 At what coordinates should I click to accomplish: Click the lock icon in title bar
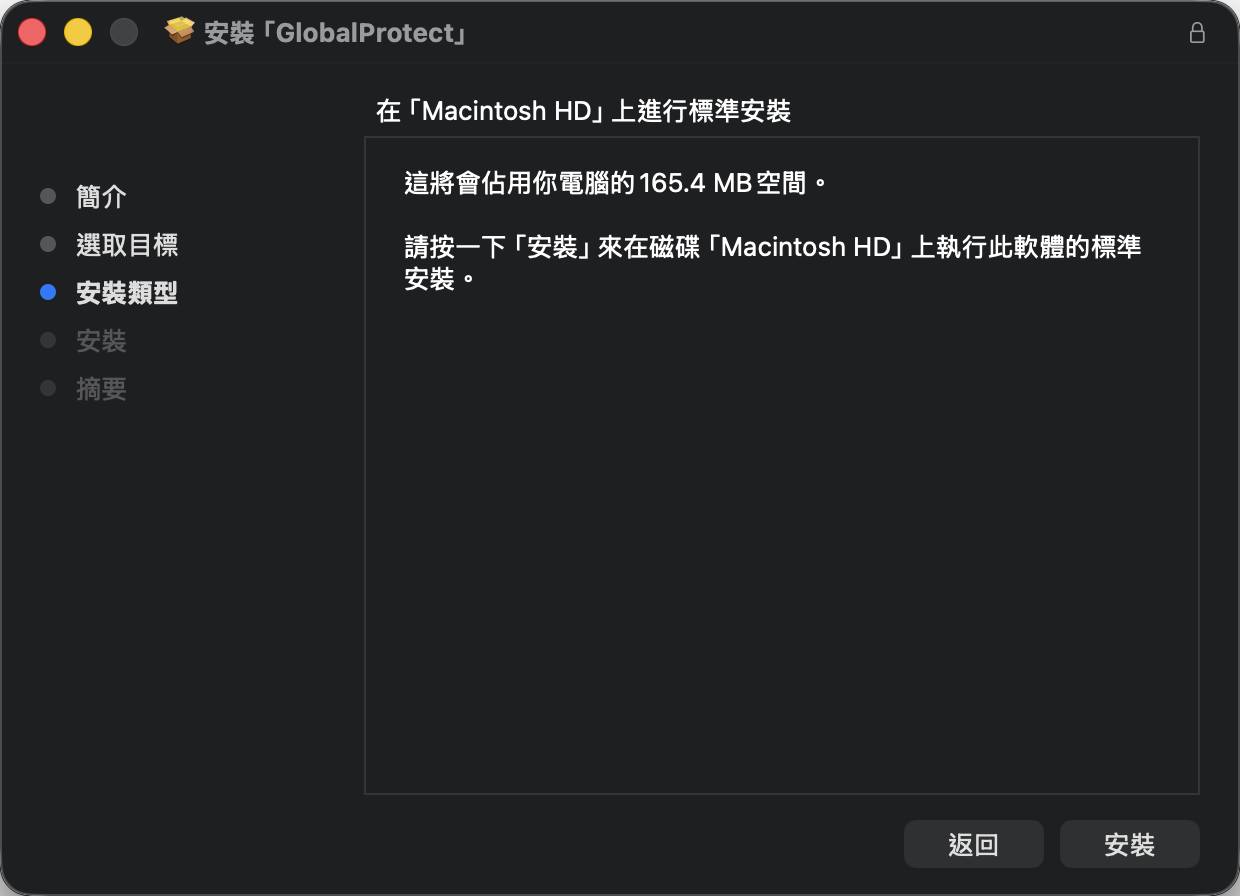tap(1196, 33)
